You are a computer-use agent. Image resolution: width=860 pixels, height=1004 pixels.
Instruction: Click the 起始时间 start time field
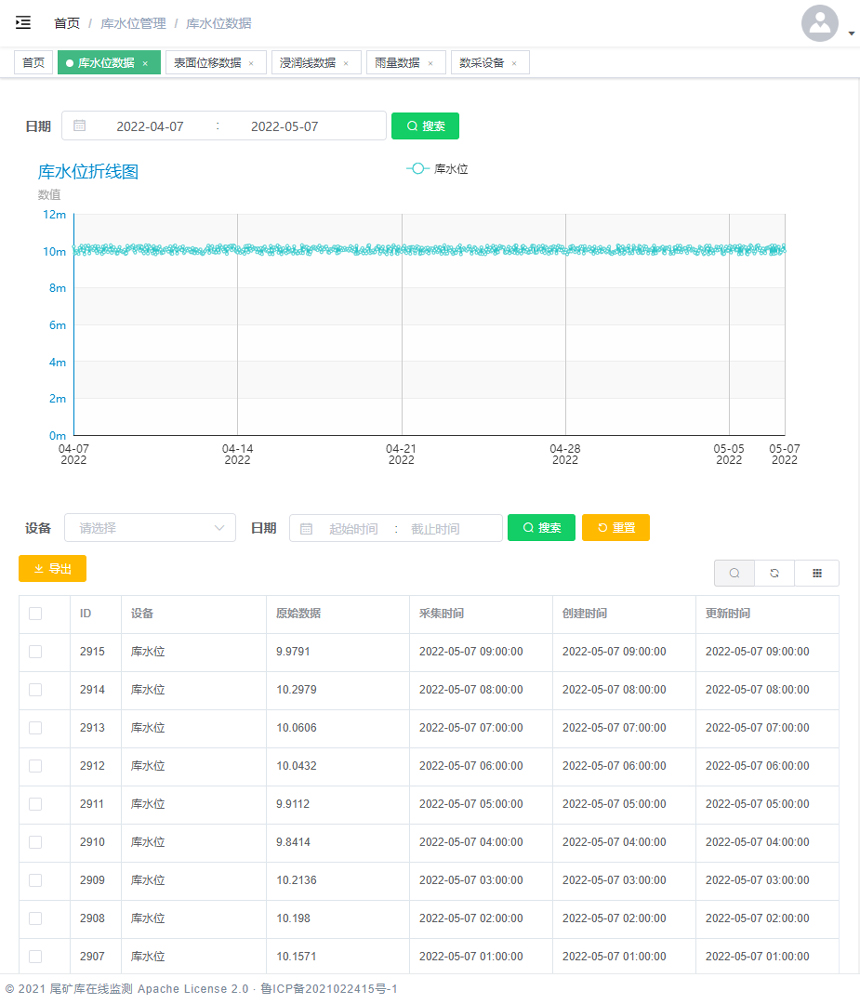(353, 528)
